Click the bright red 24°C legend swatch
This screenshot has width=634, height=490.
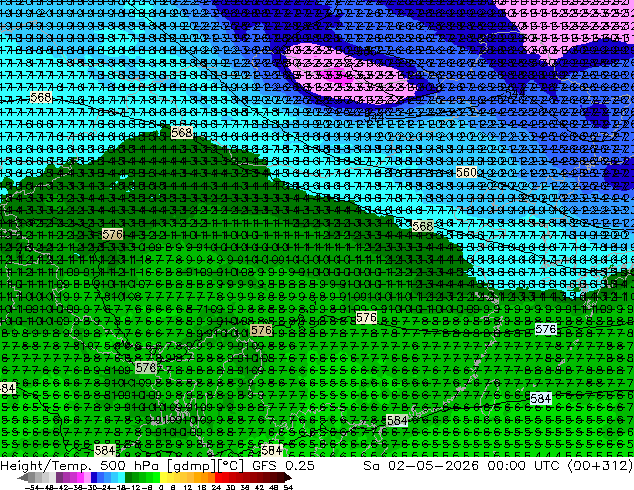218,477
